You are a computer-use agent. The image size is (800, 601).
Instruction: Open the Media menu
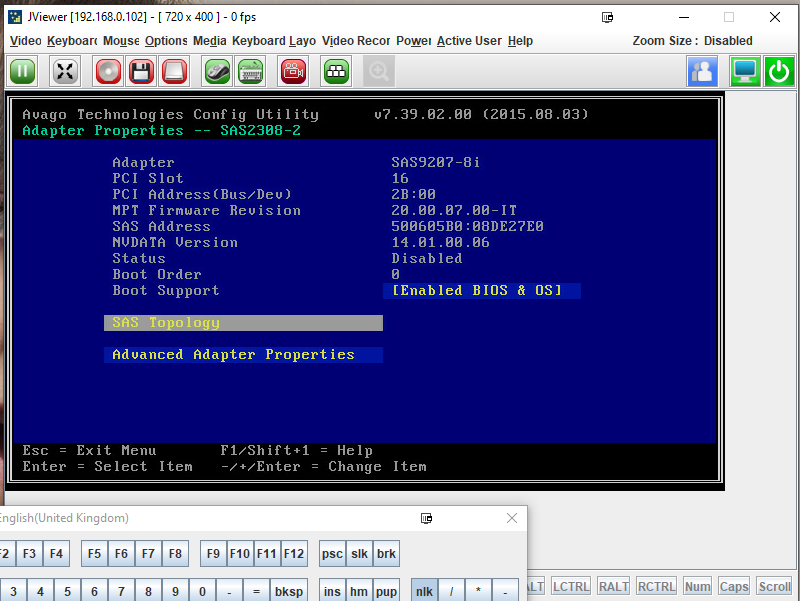click(x=210, y=41)
